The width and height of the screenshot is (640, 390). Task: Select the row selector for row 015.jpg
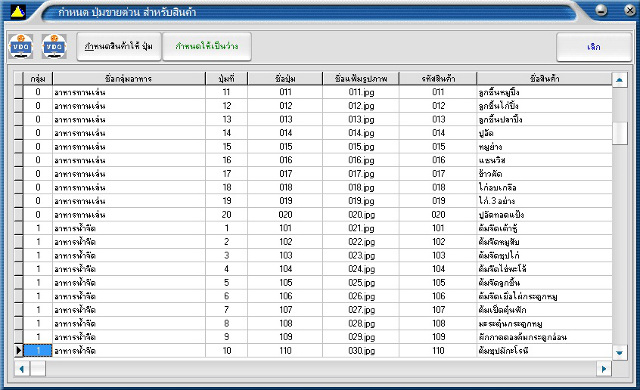(19, 146)
